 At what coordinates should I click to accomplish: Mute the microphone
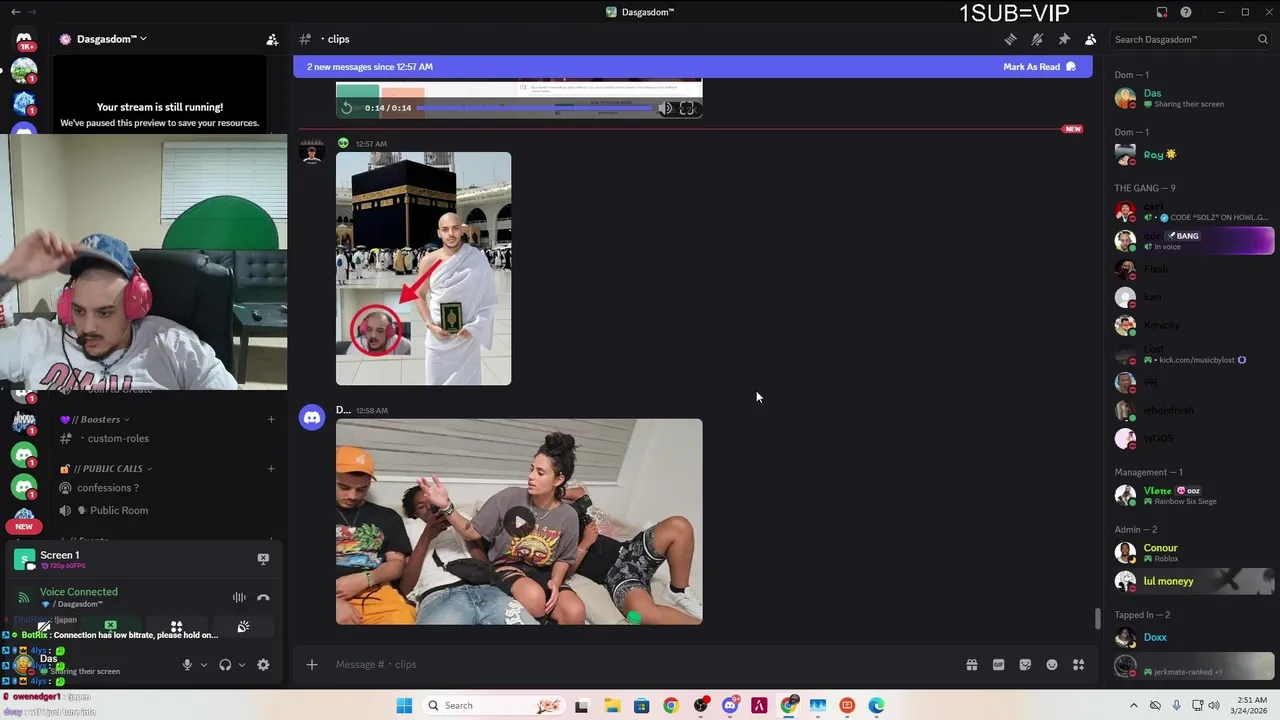[187, 665]
